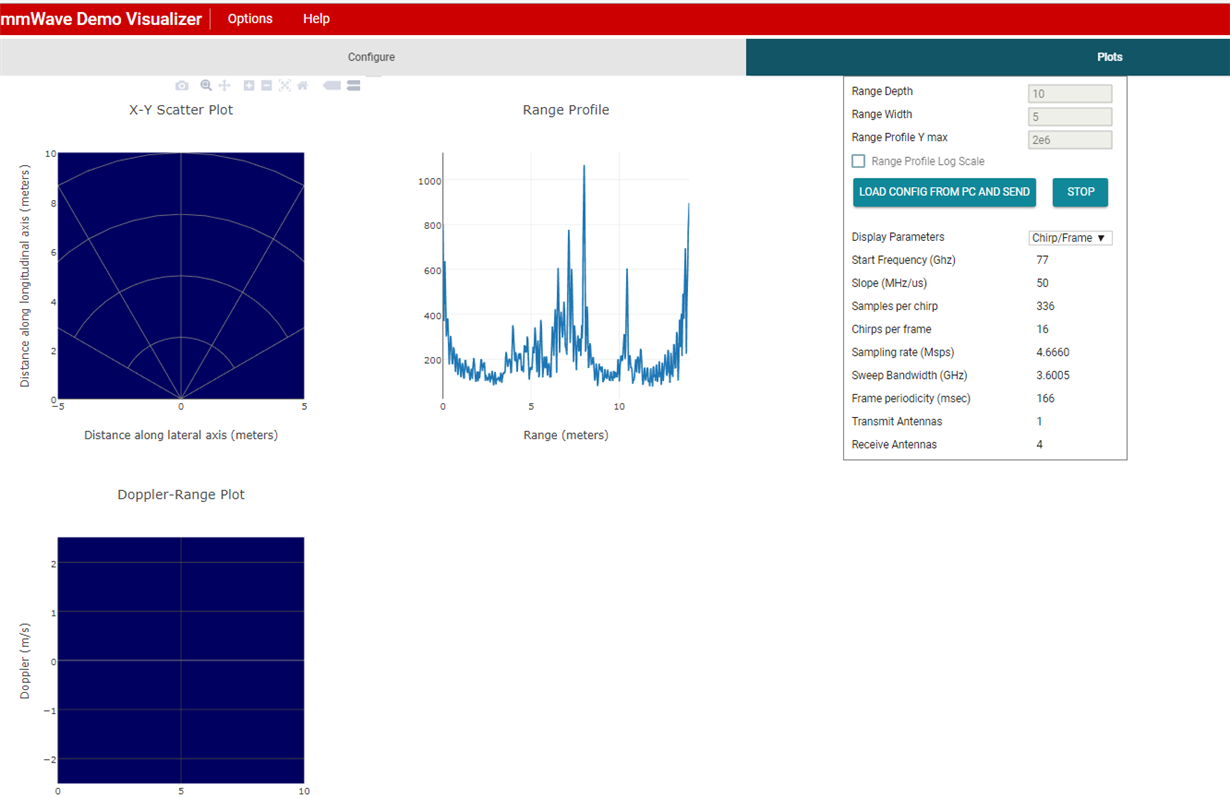Select the Zoom tool in plot toolbar
This screenshot has width=1230, height=798.
click(x=206, y=85)
